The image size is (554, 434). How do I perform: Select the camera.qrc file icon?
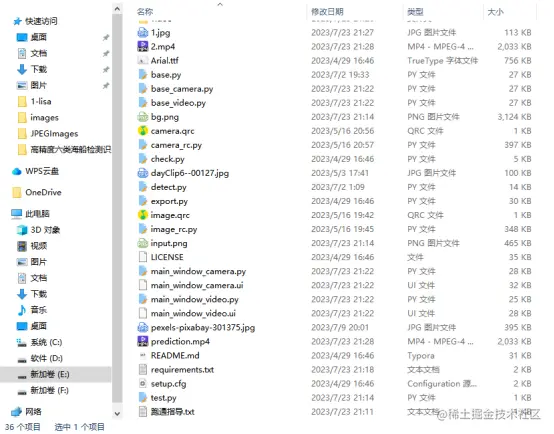142,131
